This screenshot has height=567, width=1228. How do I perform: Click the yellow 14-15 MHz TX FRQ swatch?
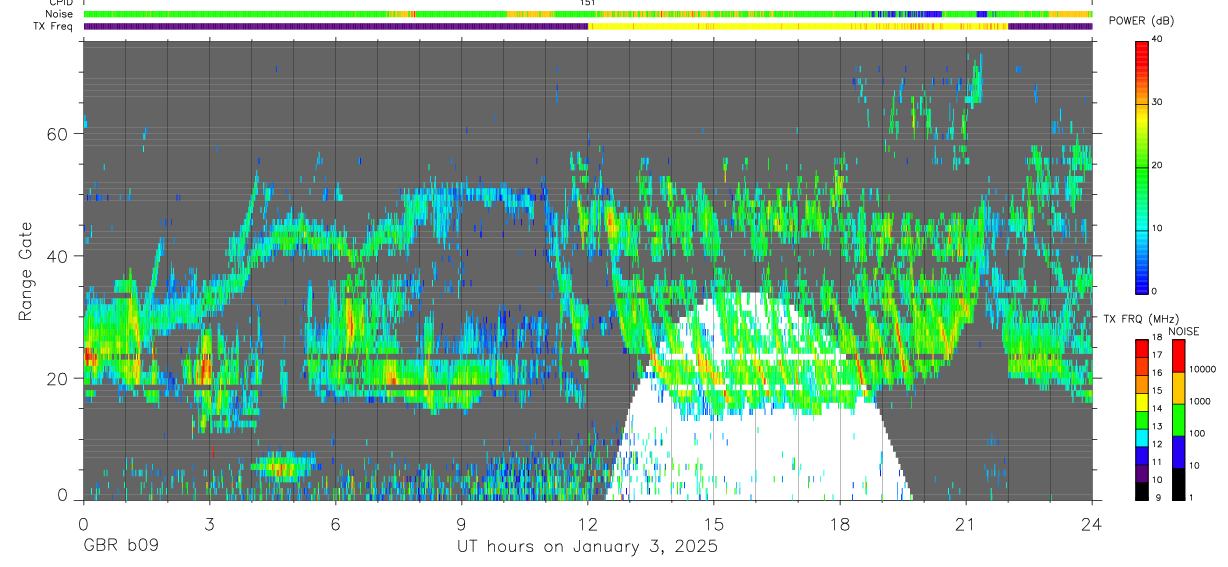click(1141, 400)
